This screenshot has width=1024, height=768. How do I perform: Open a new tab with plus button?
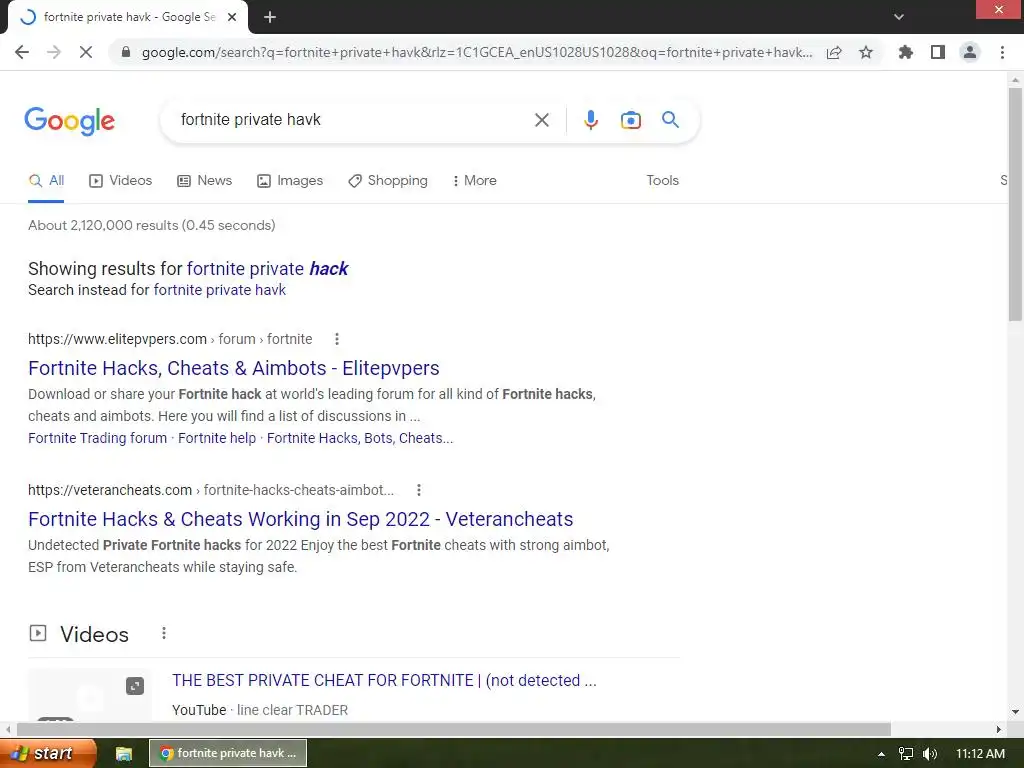tap(270, 17)
